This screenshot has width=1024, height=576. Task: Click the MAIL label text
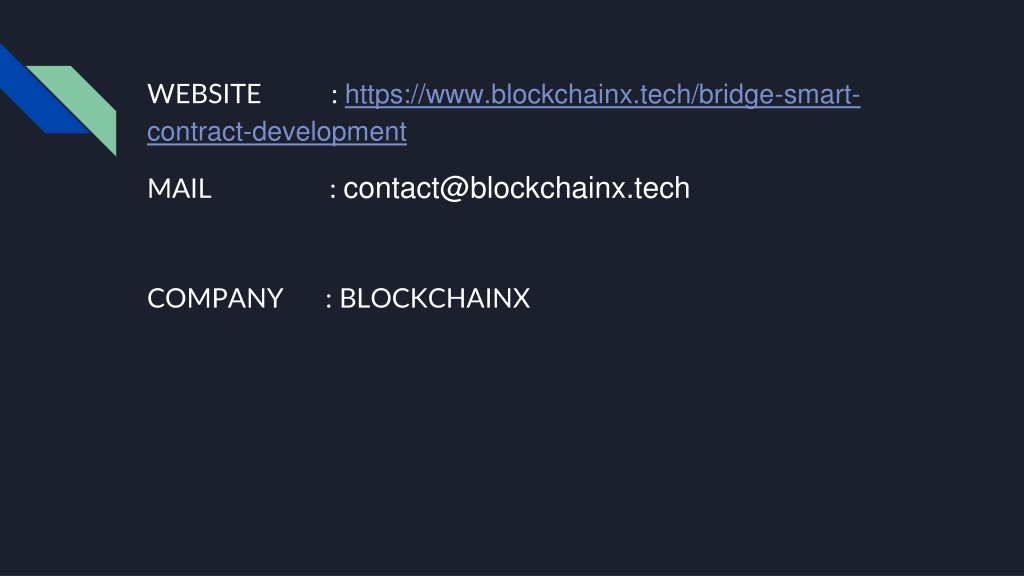click(180, 189)
